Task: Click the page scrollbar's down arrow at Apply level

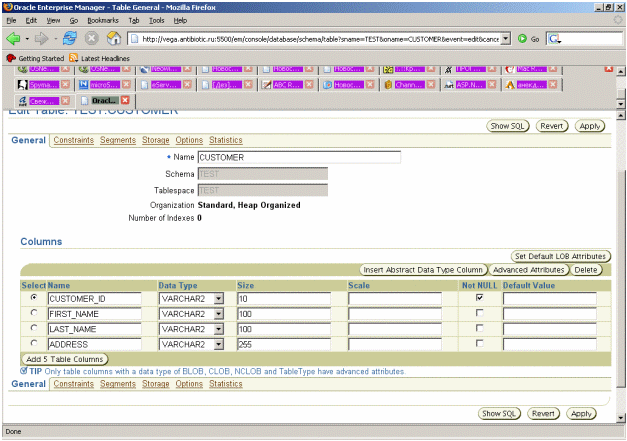Action: tap(621, 418)
